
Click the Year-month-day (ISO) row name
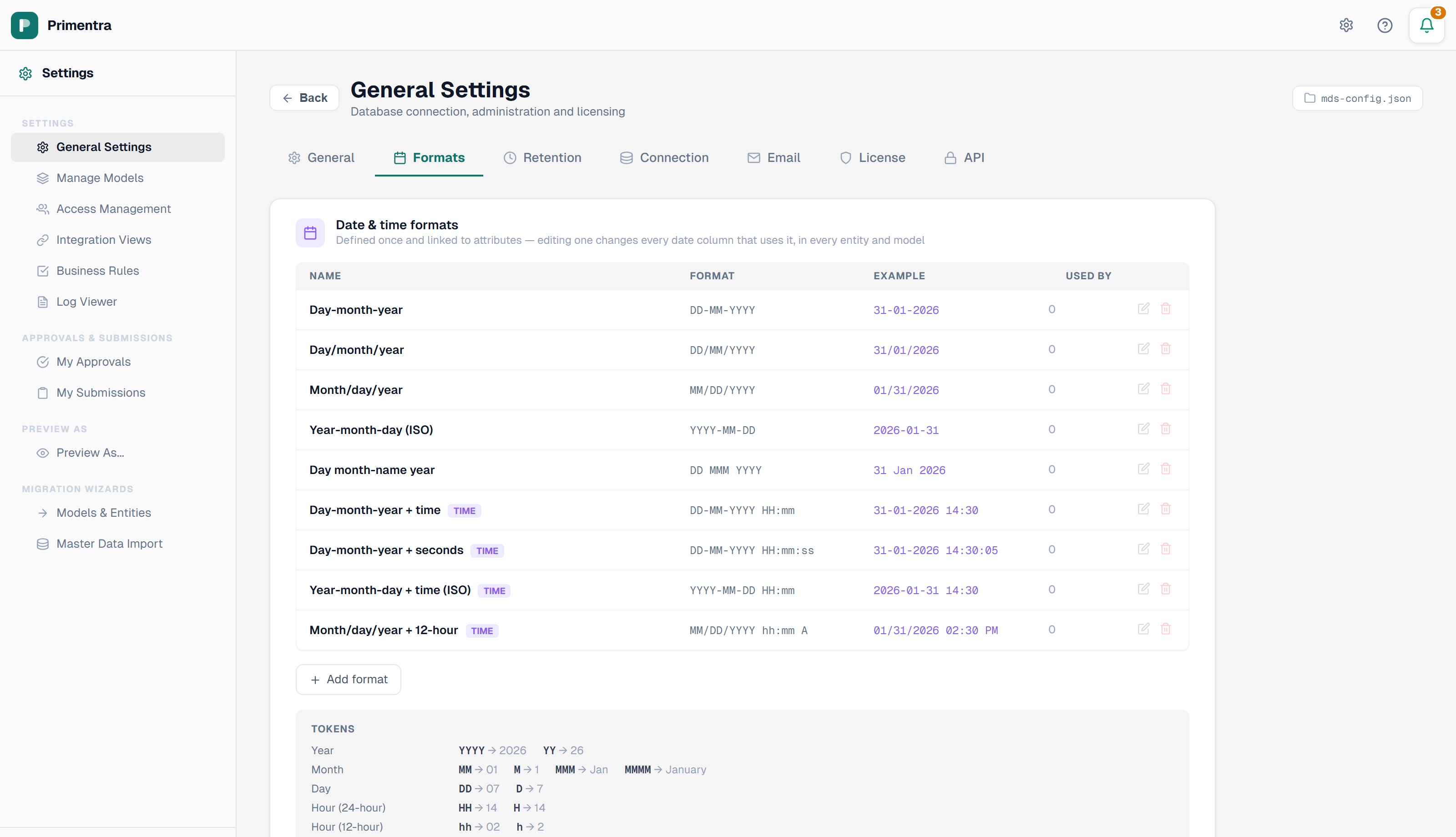point(371,430)
